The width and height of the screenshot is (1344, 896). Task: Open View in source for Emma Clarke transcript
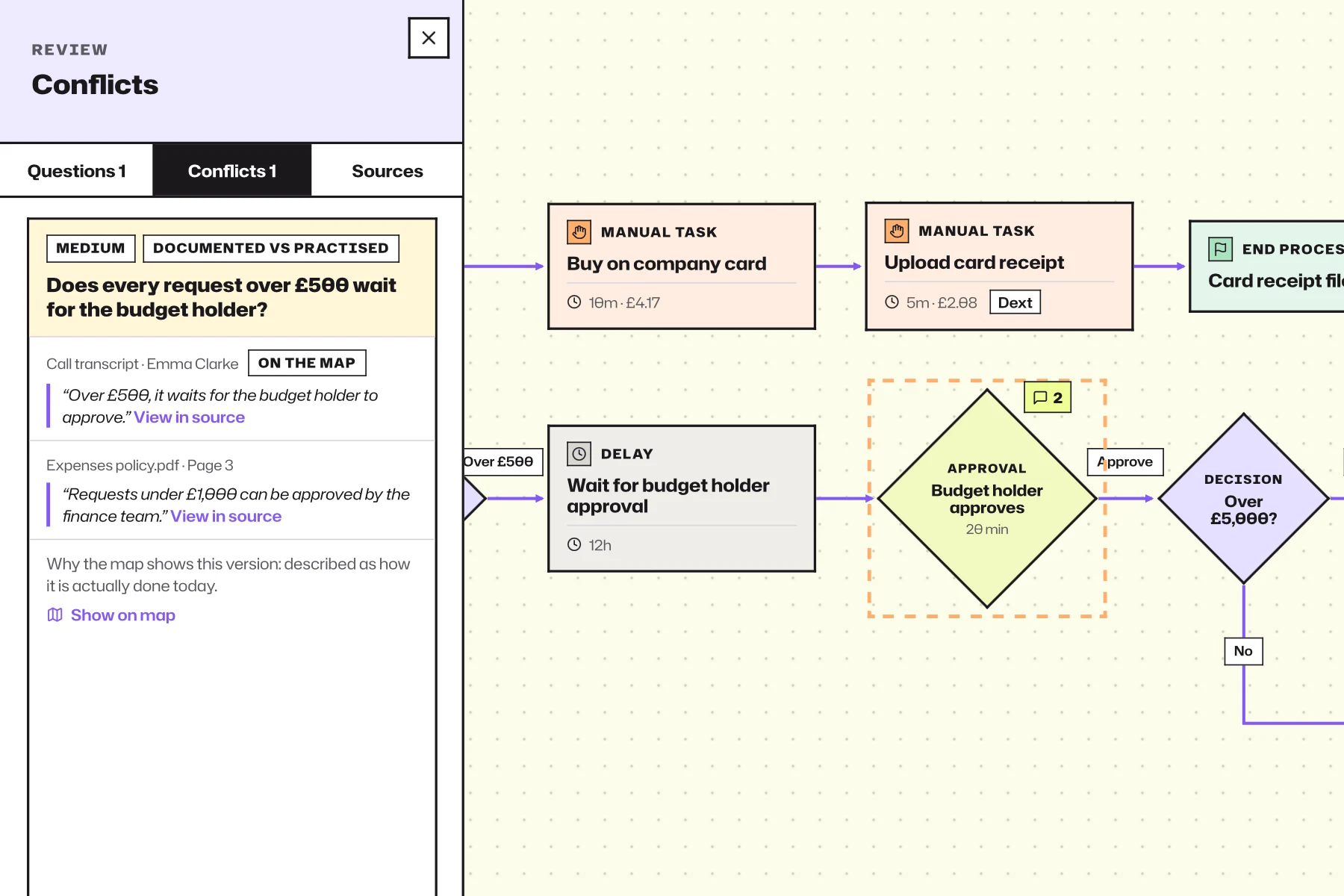(189, 417)
